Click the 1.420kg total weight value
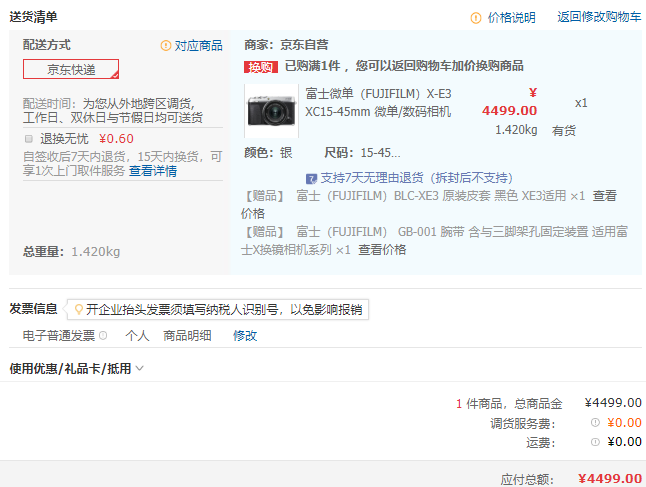 coord(96,251)
